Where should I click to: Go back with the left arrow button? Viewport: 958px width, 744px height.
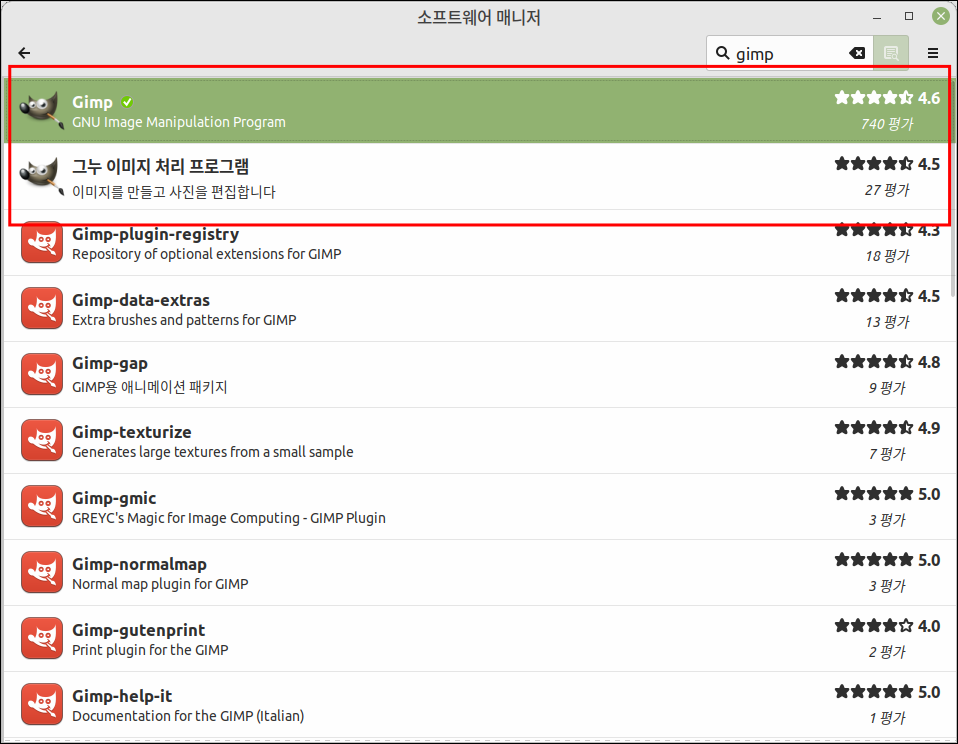pos(24,53)
